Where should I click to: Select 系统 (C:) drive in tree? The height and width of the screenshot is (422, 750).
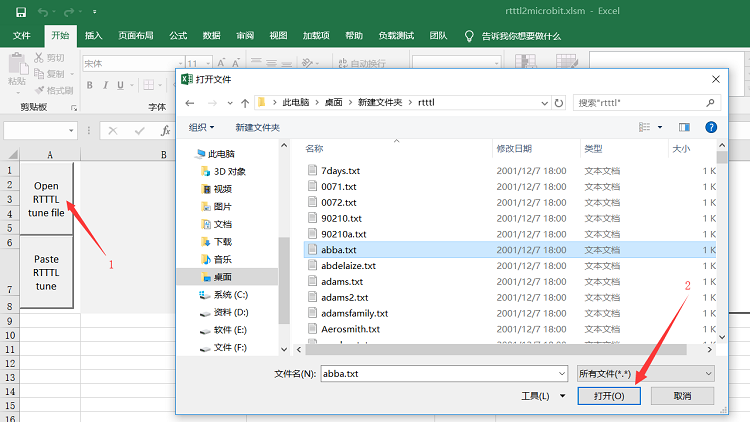click(x=231, y=295)
